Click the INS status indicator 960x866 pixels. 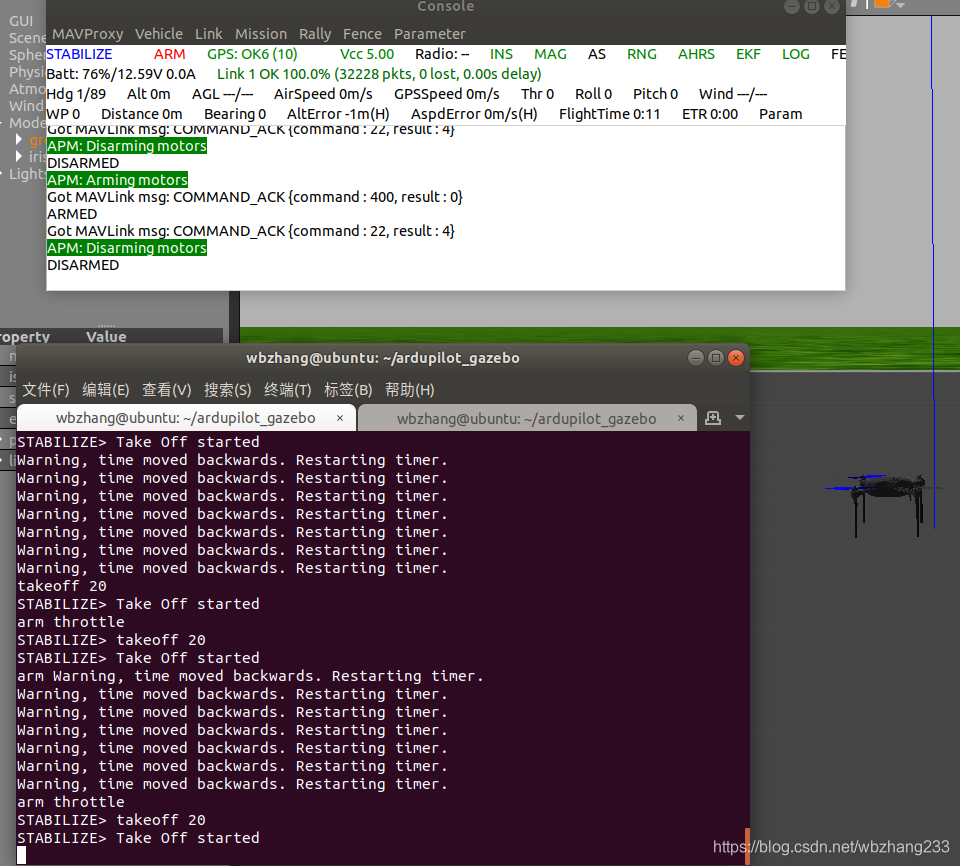pyautogui.click(x=501, y=54)
